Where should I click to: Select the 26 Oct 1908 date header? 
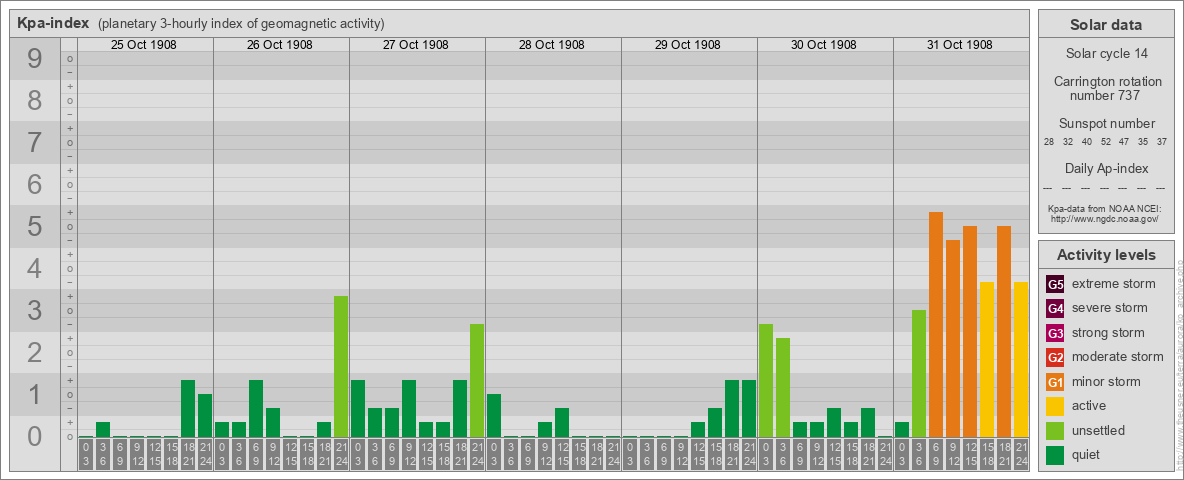point(279,45)
